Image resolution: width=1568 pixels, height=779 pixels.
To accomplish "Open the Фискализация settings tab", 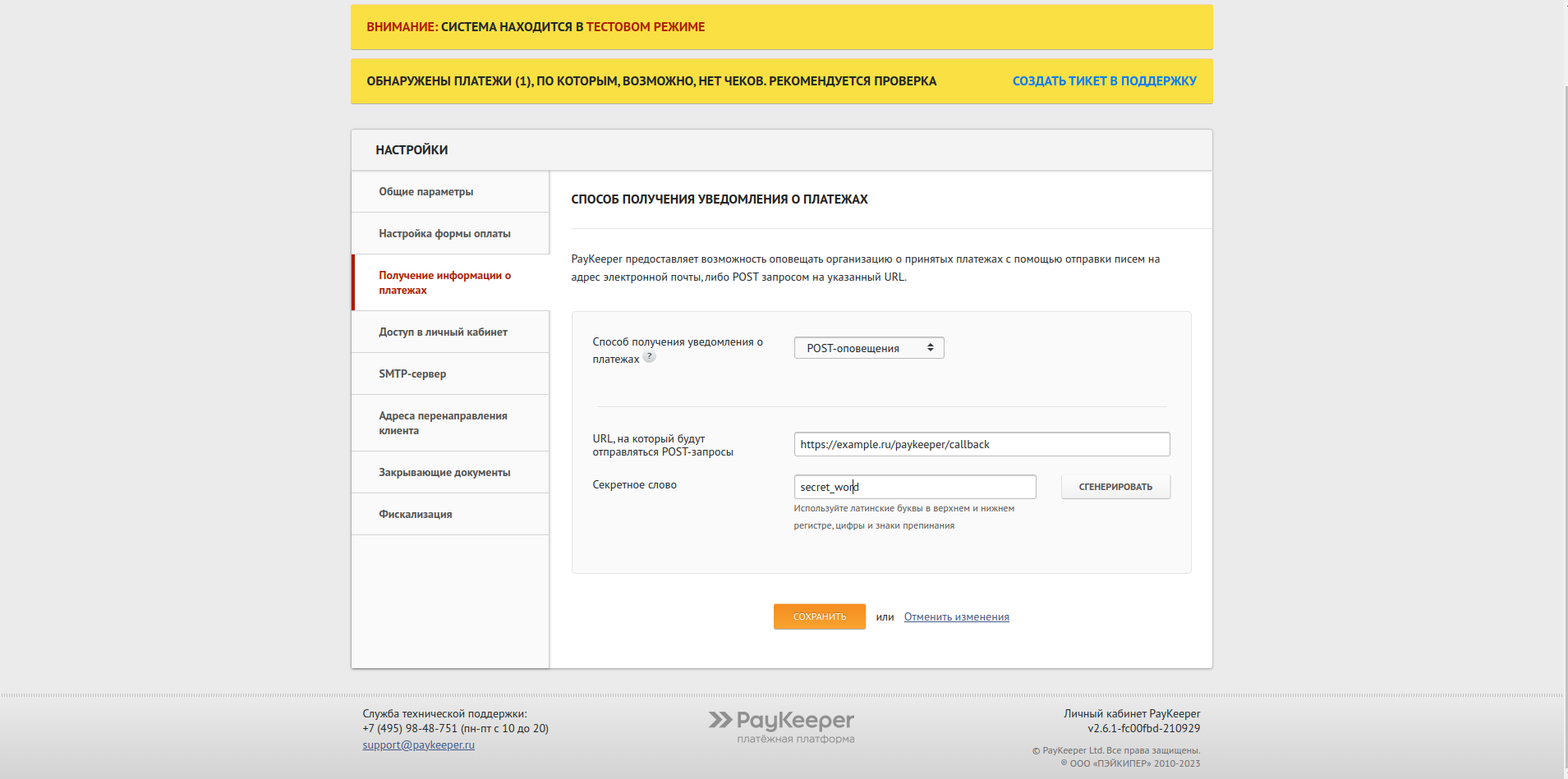I will click(415, 515).
